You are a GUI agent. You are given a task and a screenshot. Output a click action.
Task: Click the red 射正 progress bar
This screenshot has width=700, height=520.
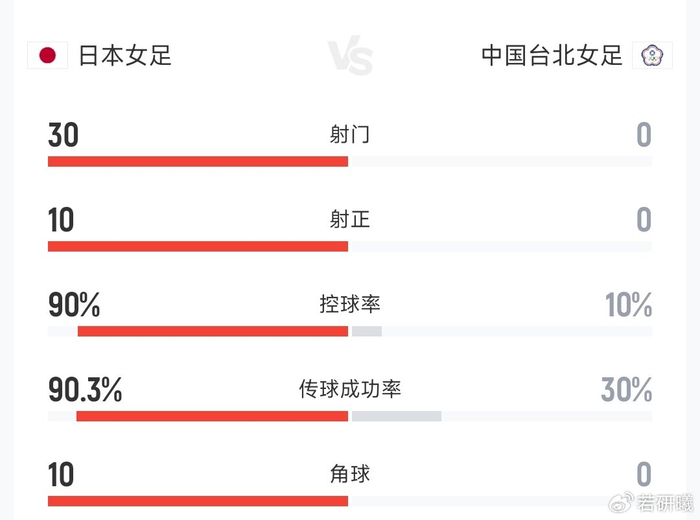pyautogui.click(x=198, y=246)
